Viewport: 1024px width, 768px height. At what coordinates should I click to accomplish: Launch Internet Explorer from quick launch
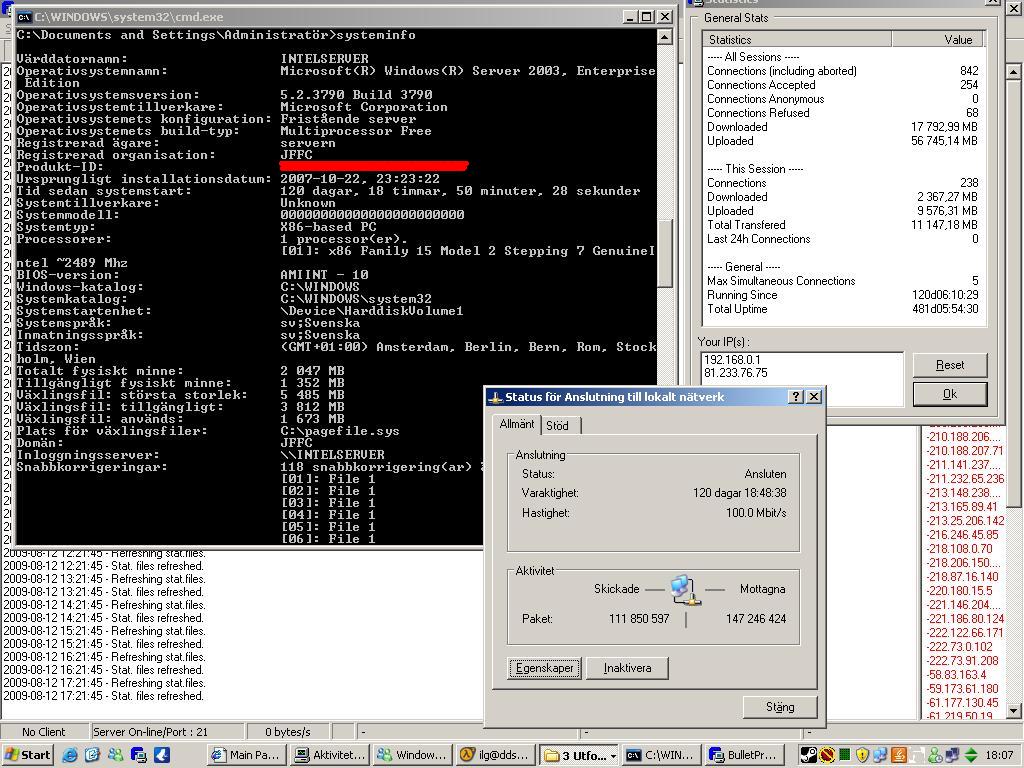tap(70, 755)
